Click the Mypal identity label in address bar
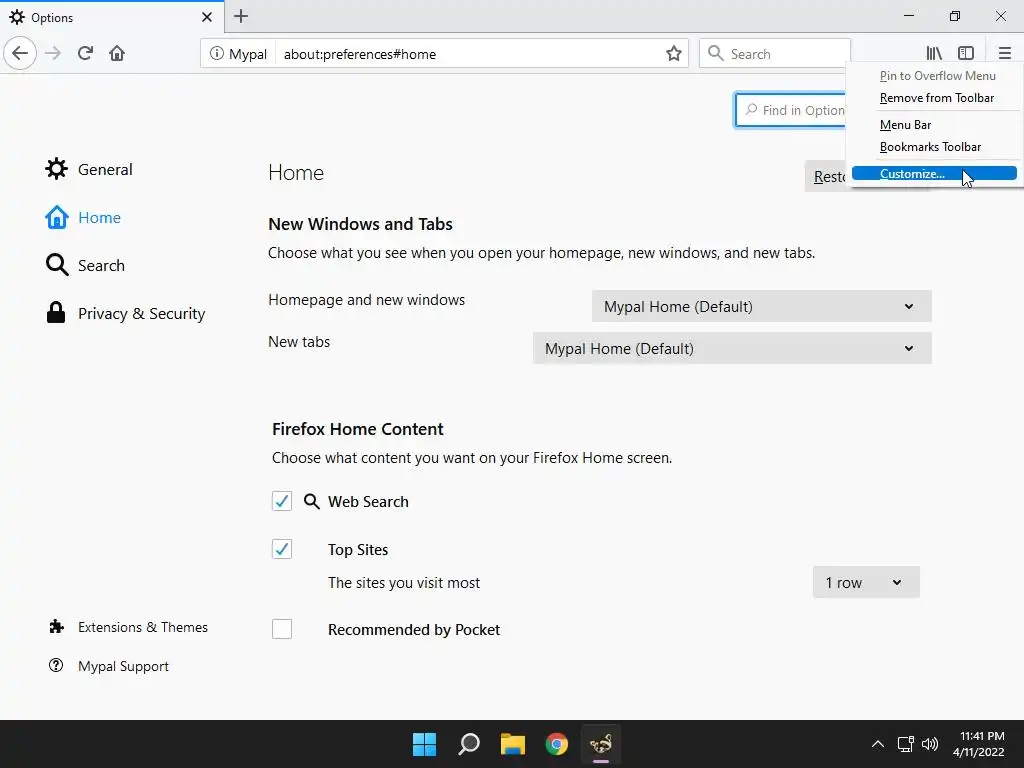 coord(248,54)
